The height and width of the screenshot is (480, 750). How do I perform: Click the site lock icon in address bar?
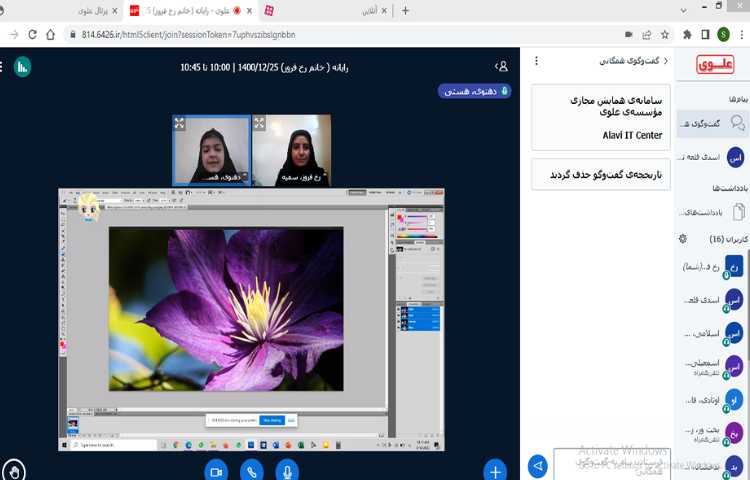[73, 34]
